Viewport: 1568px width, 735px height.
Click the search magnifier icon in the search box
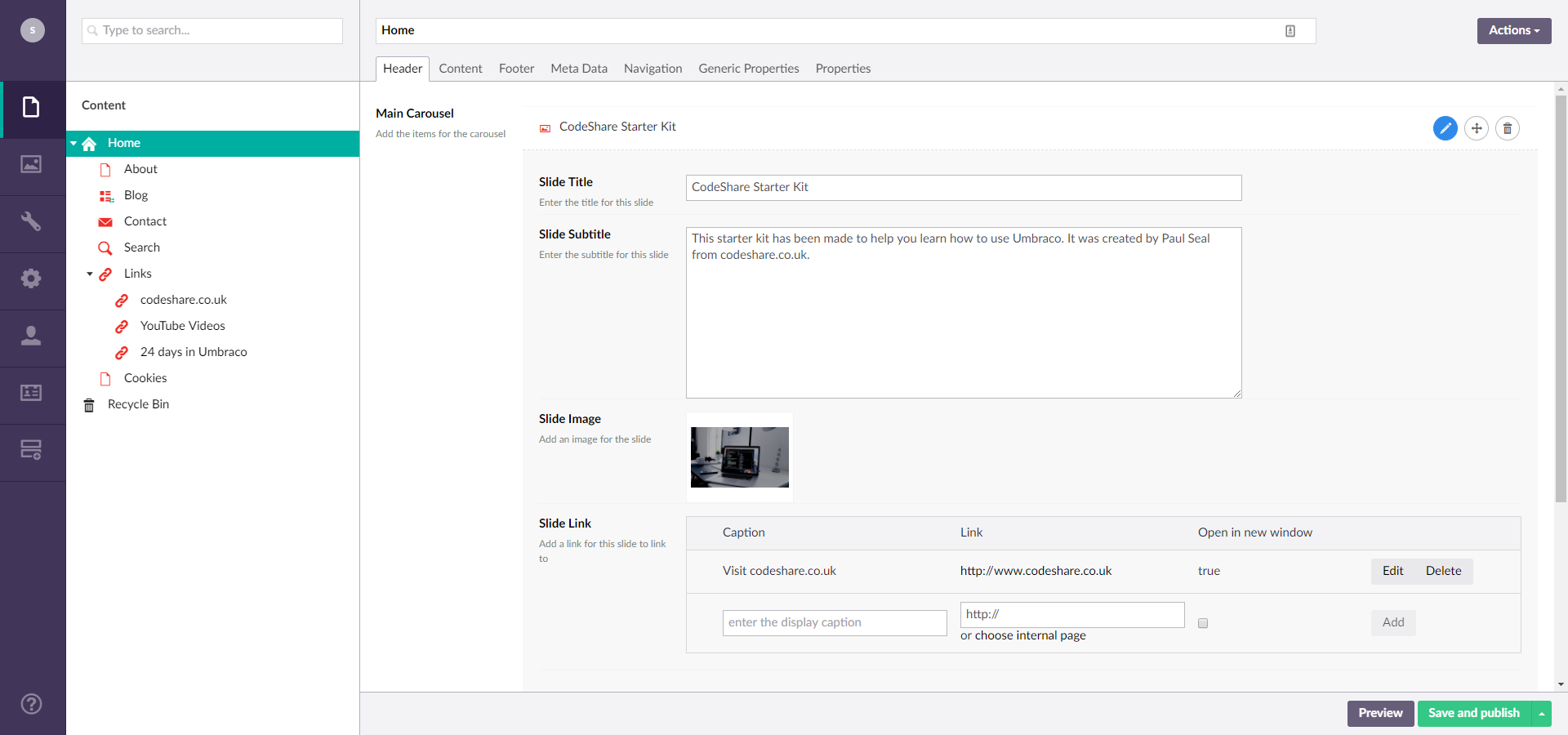pos(92,31)
